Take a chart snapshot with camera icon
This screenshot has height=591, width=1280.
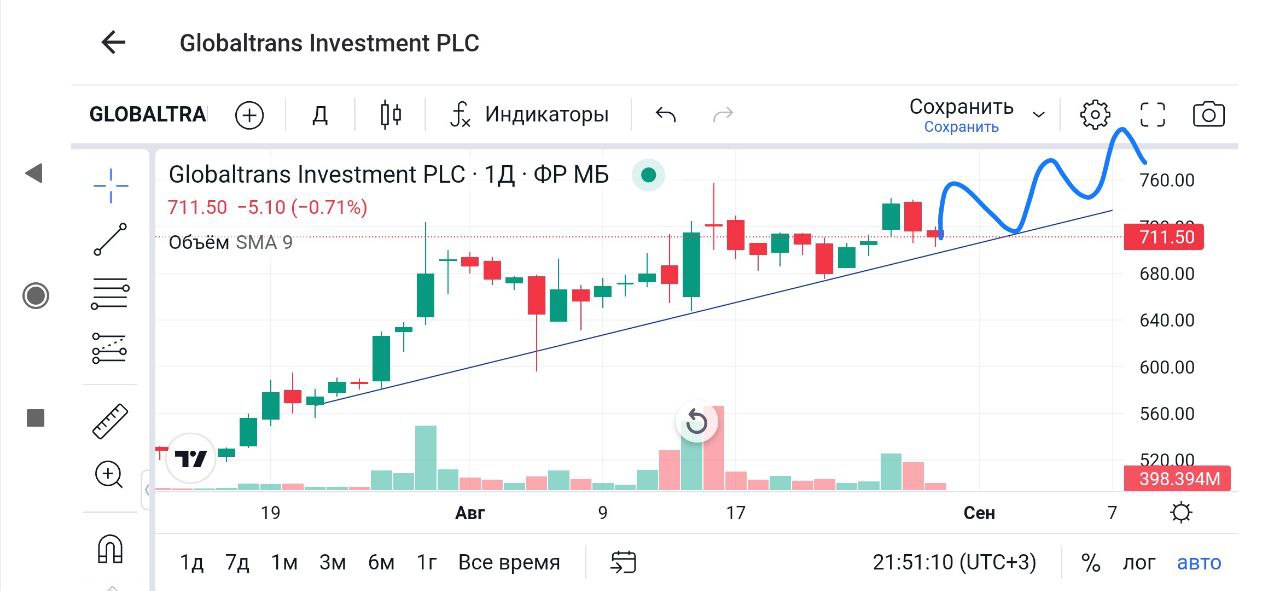pos(1209,115)
